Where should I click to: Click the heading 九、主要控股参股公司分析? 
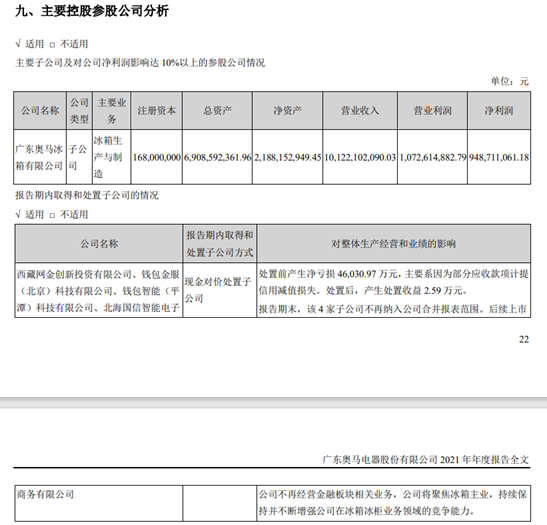coord(92,11)
